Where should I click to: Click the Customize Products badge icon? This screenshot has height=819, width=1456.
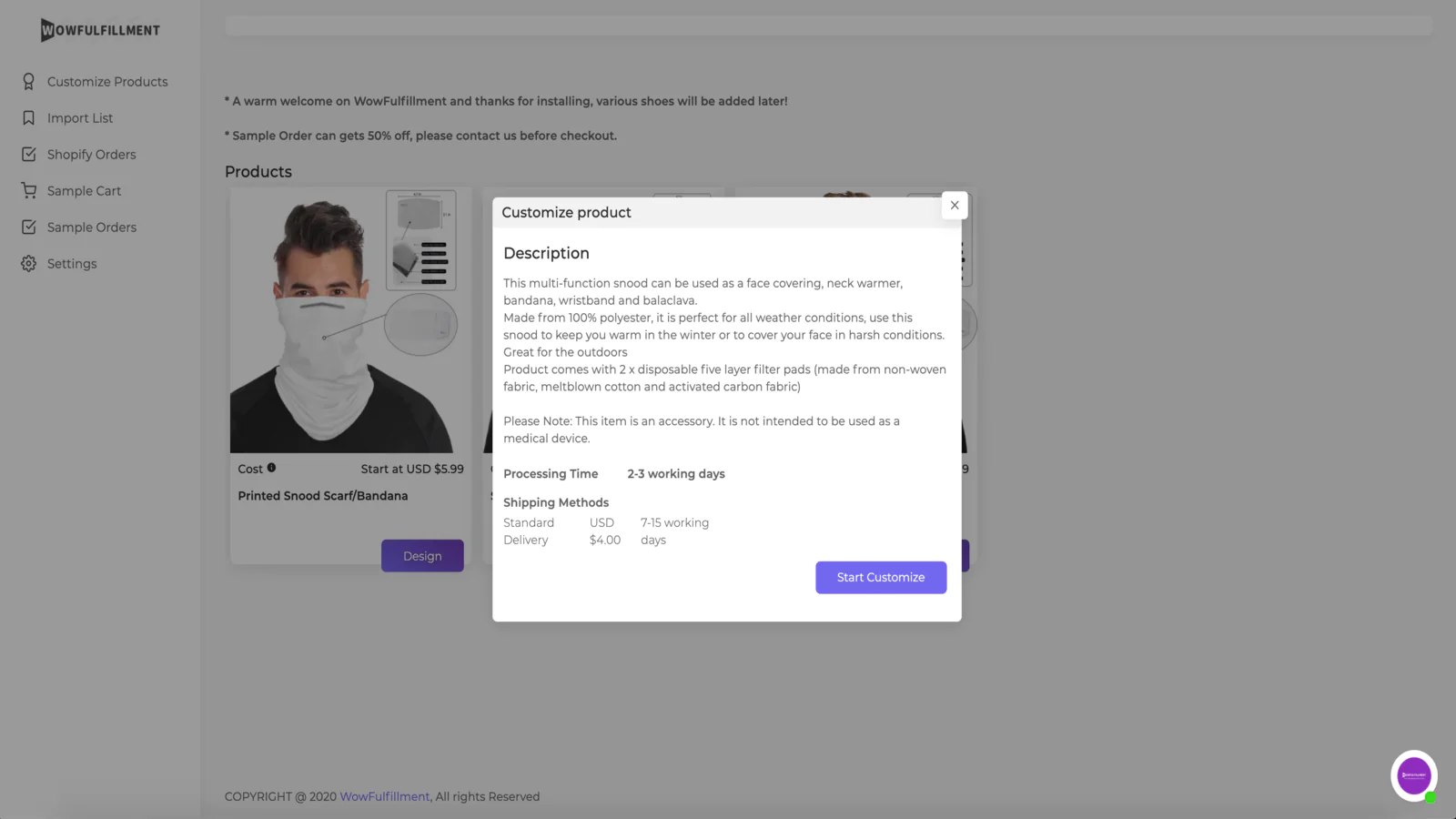click(28, 82)
